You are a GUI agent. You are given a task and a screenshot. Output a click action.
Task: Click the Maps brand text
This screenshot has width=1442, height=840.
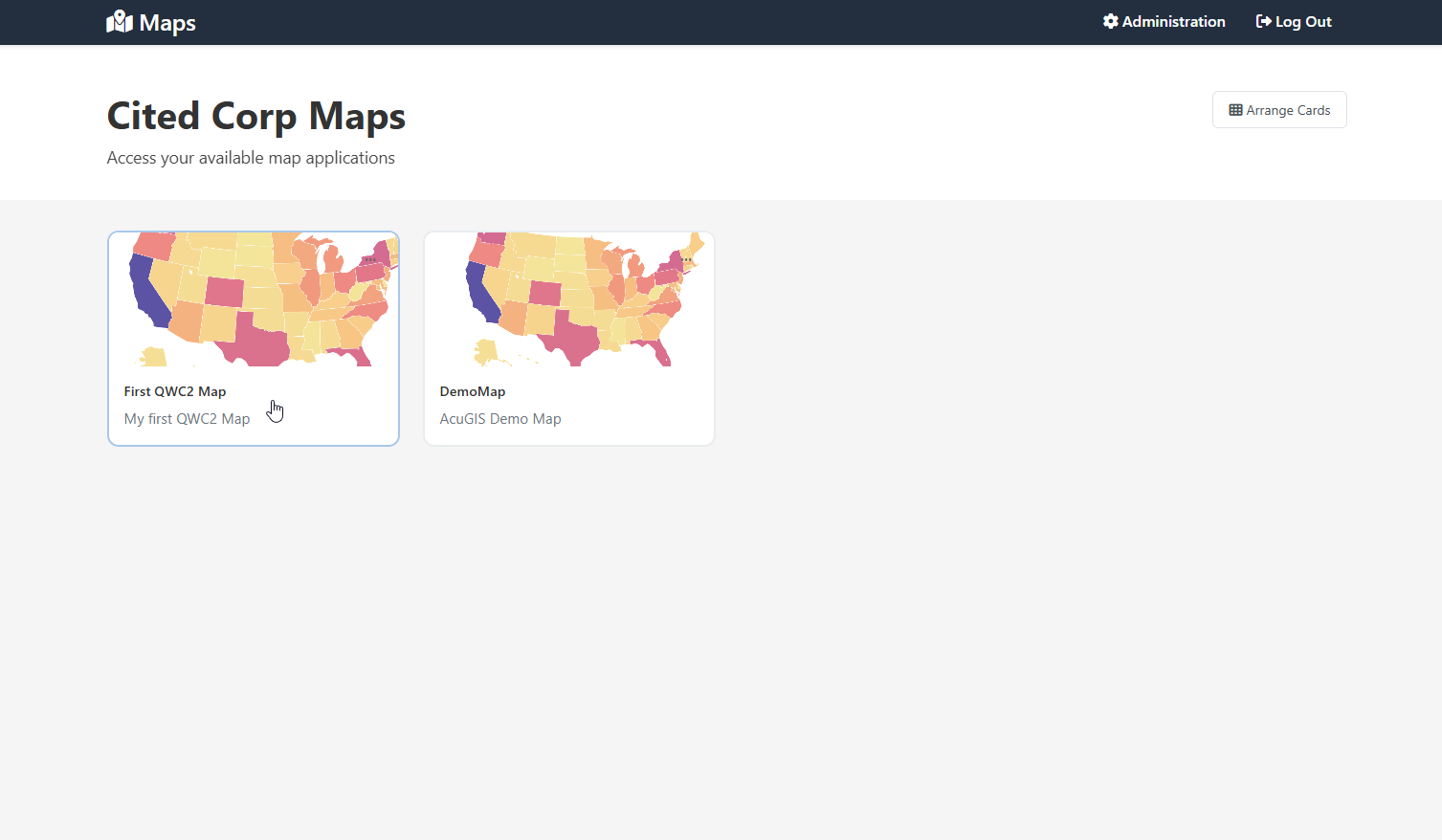point(167,23)
